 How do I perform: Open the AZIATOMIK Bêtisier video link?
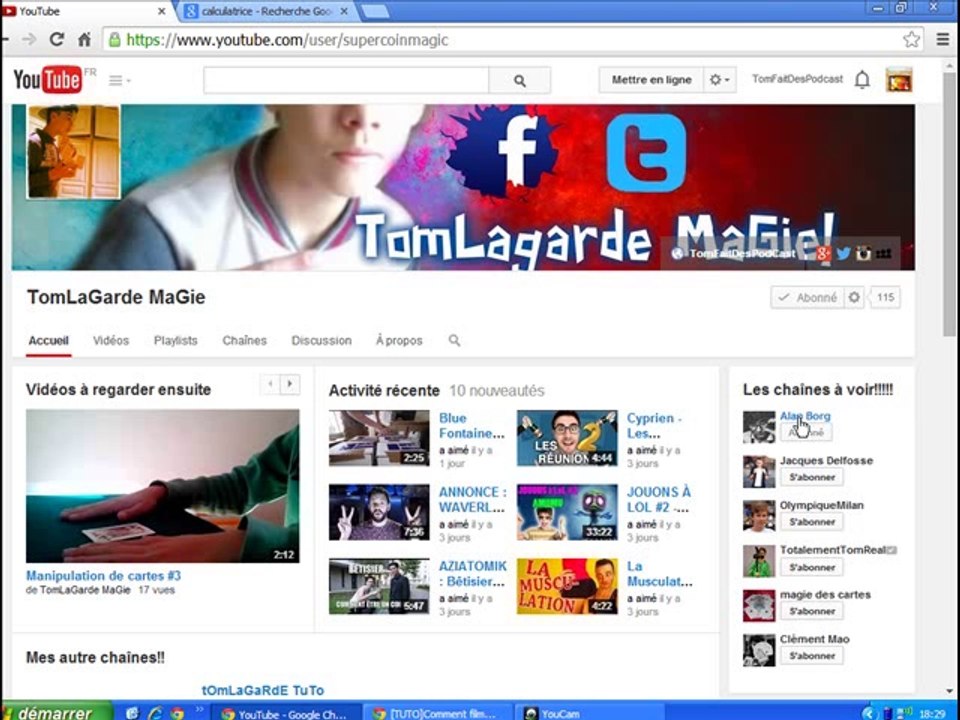(473, 574)
